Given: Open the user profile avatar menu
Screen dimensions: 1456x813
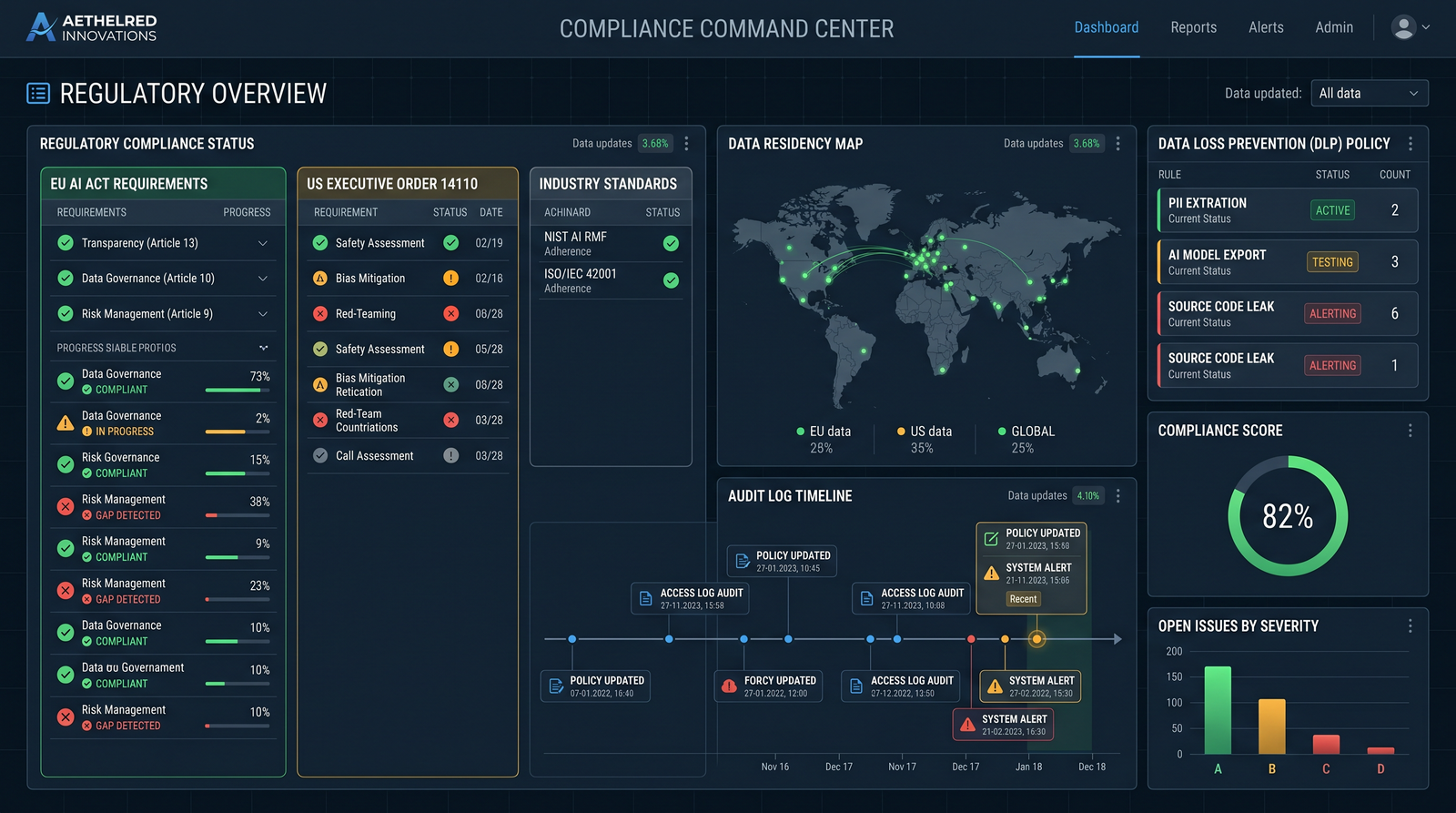Looking at the screenshot, I should coord(1403,27).
